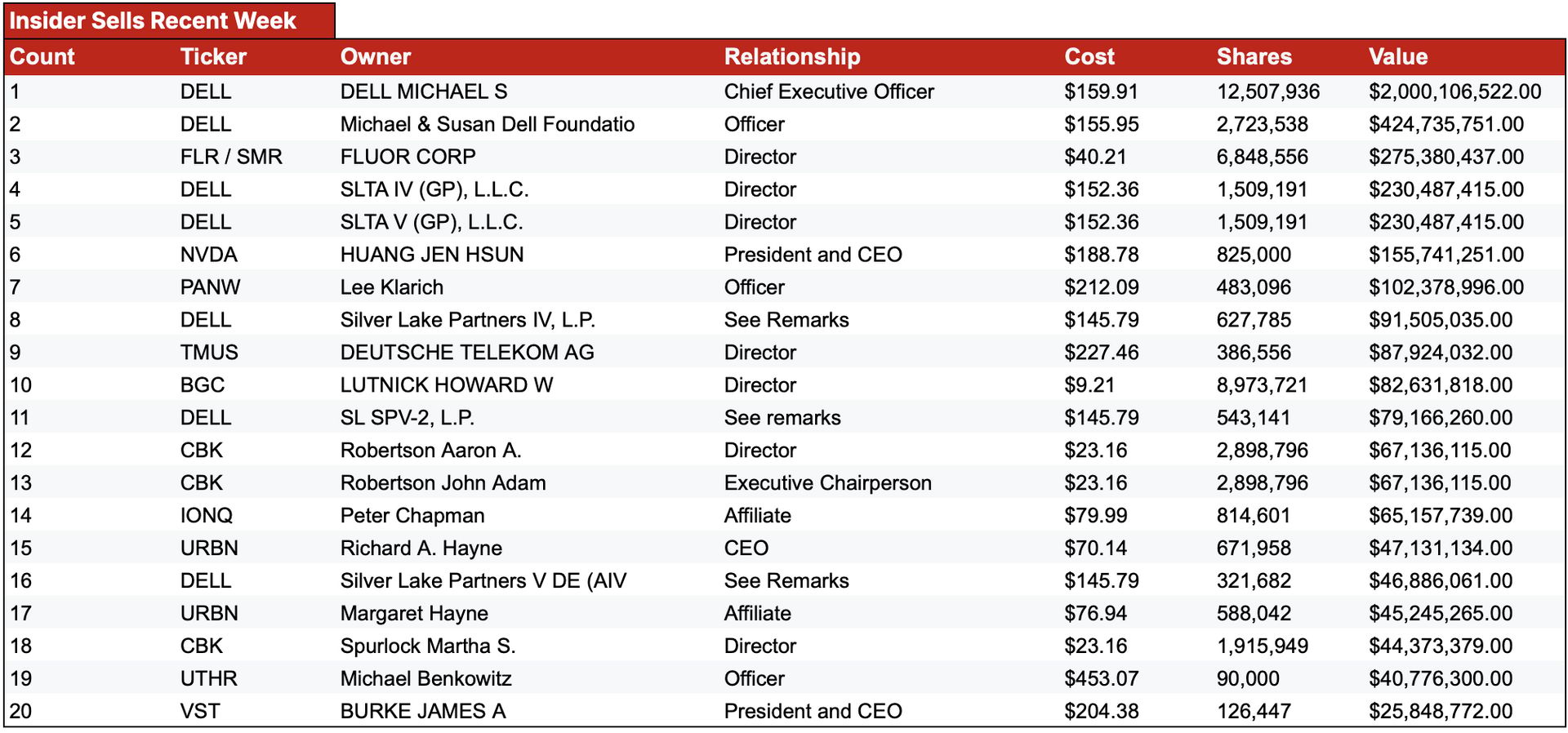Click the Count column header

point(42,57)
